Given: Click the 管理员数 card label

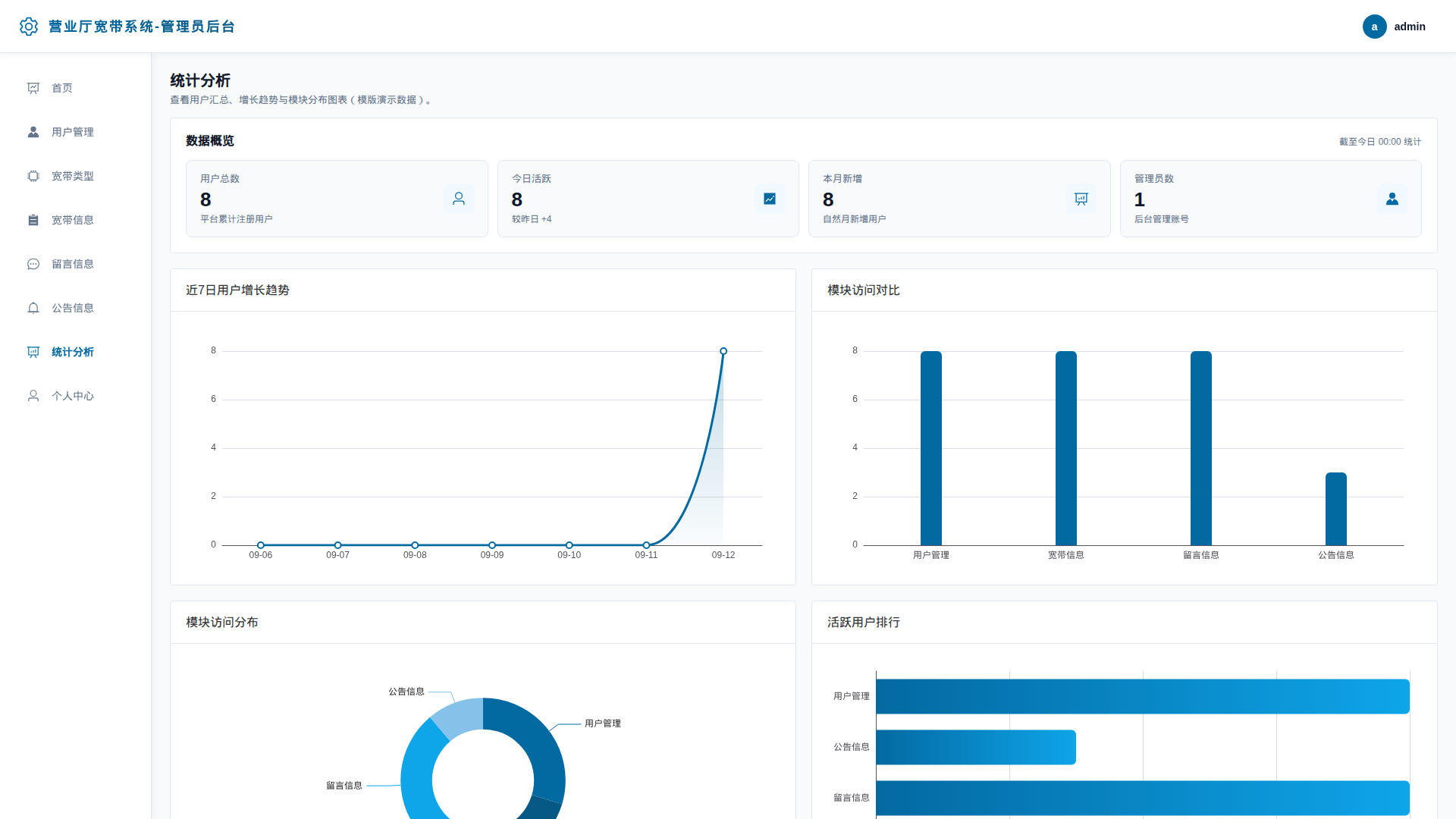Looking at the screenshot, I should (x=1154, y=179).
